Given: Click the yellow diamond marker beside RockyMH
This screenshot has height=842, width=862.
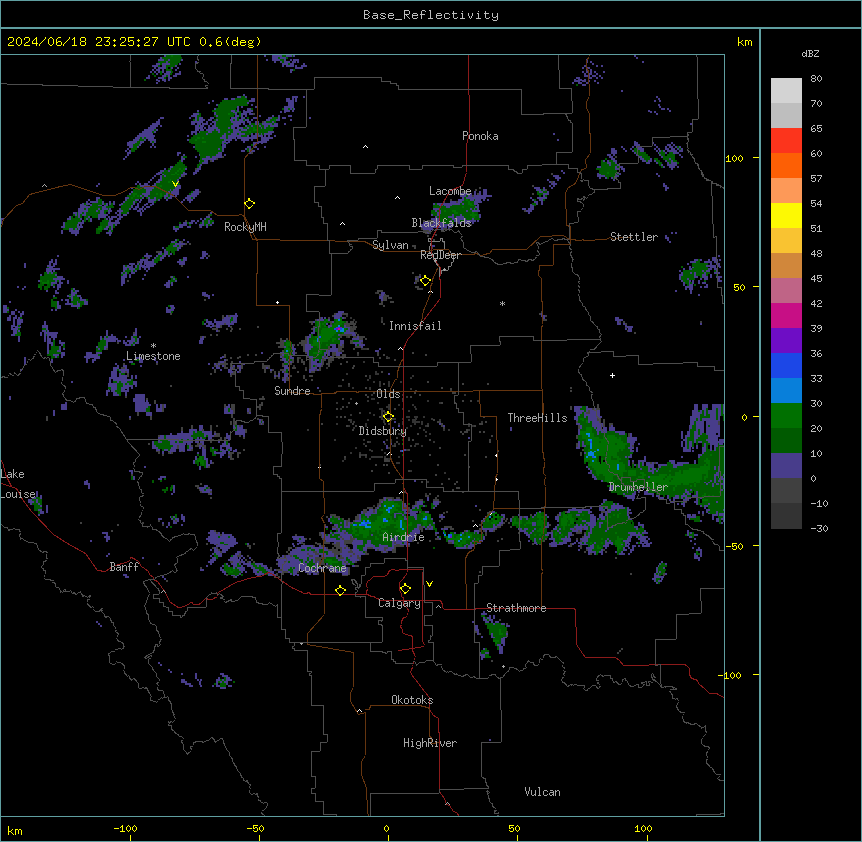Looking at the screenshot, I should click(x=250, y=204).
